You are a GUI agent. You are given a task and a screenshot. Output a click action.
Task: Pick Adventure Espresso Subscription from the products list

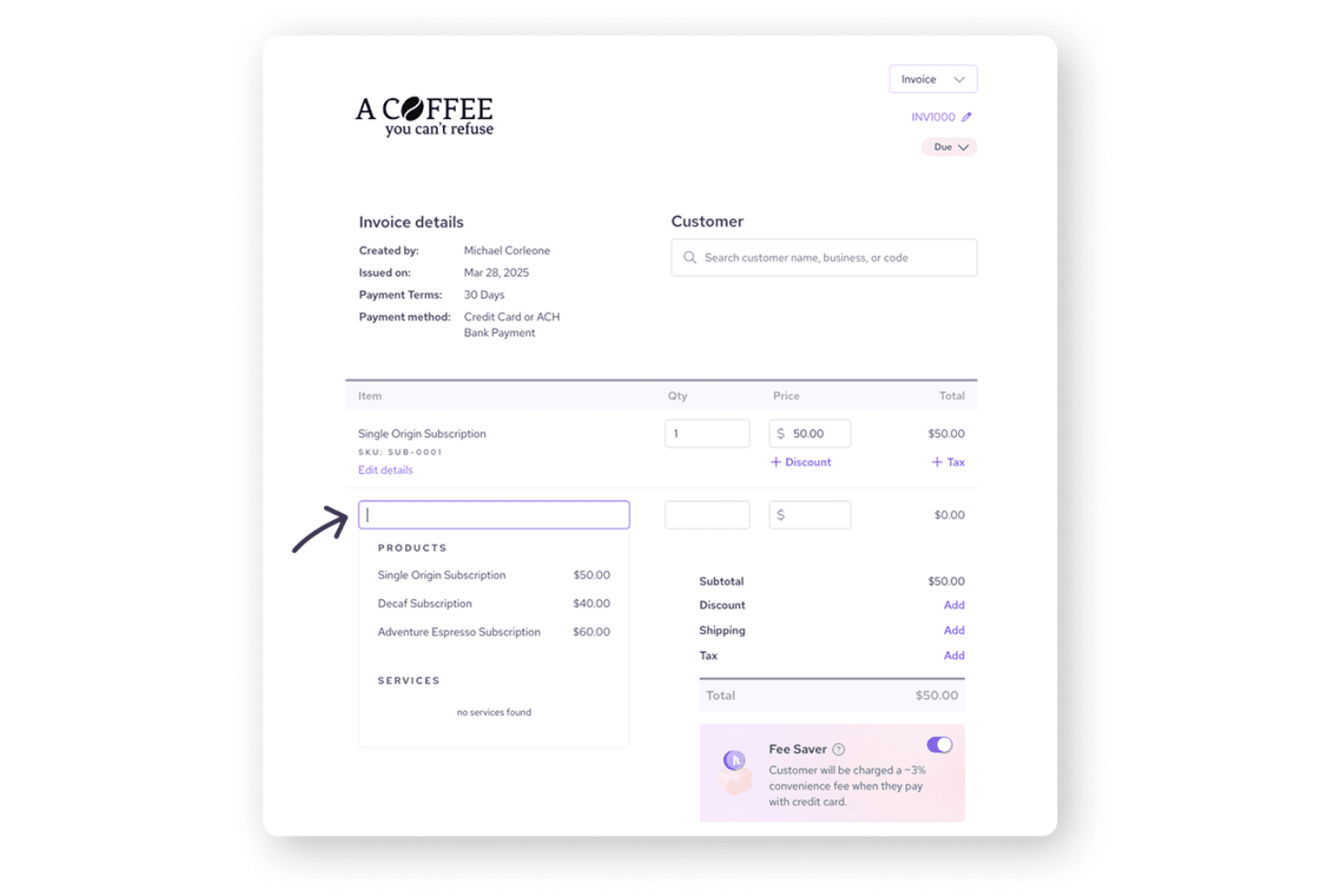[494, 632]
